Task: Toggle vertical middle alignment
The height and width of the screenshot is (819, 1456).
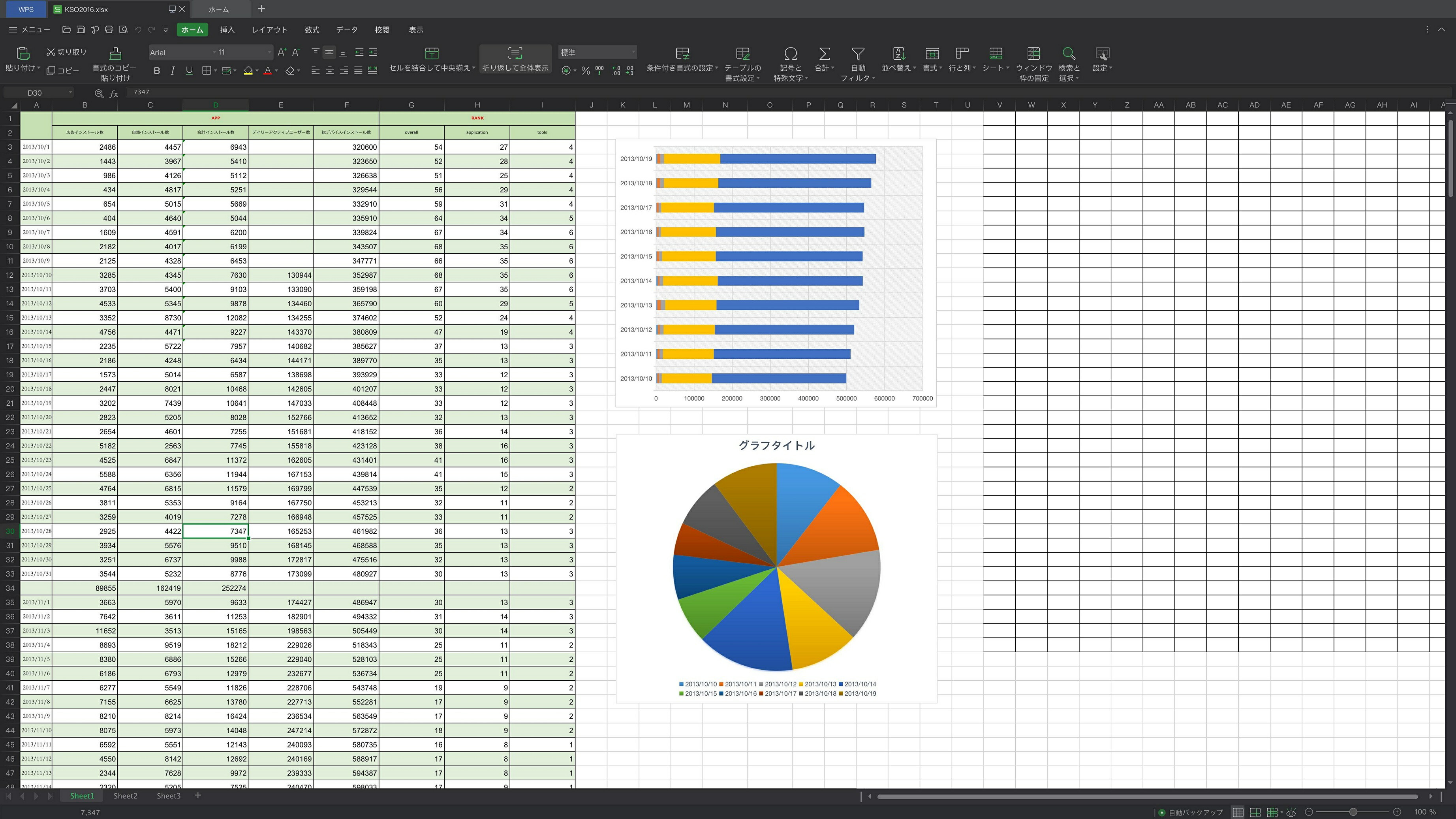Action: tap(329, 53)
